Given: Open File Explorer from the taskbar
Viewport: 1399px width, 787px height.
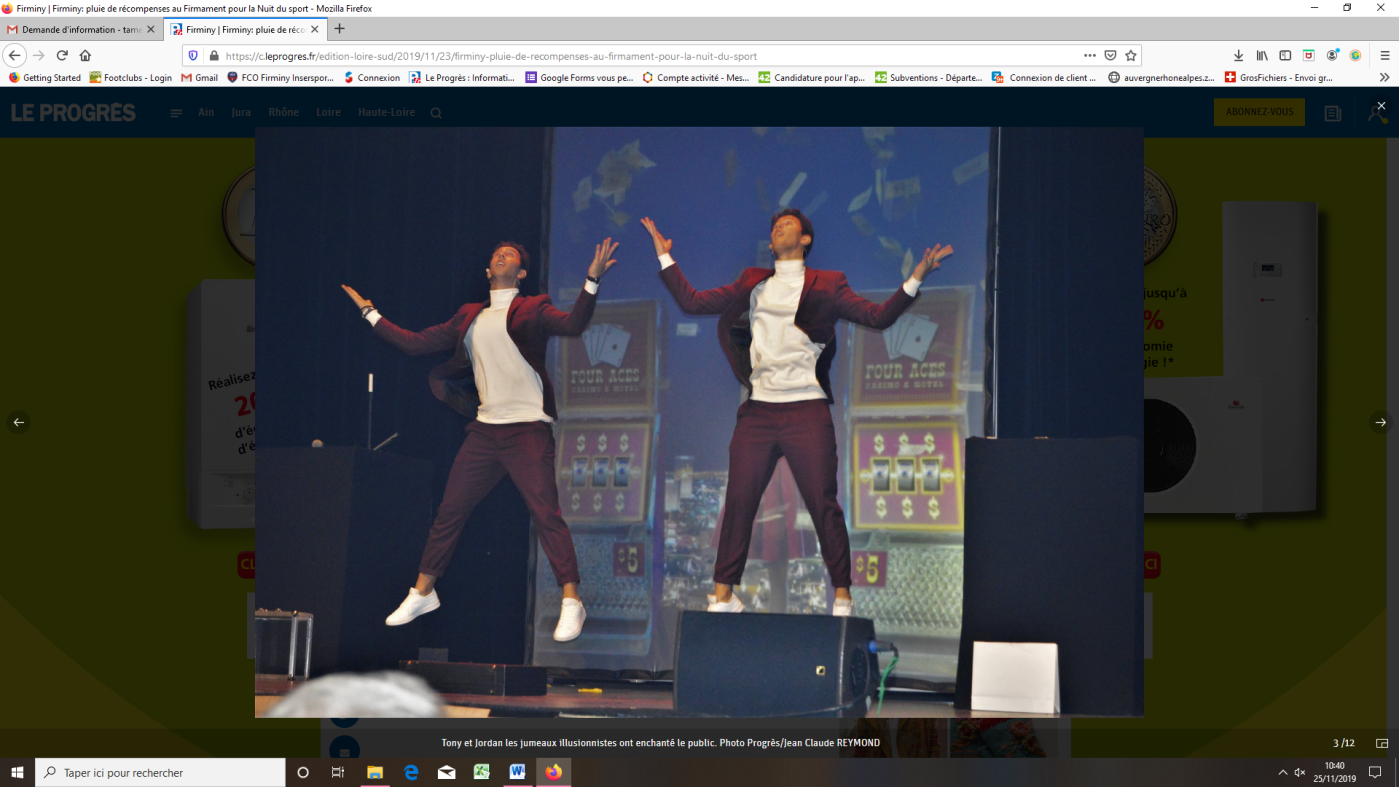Looking at the screenshot, I should coord(375,772).
